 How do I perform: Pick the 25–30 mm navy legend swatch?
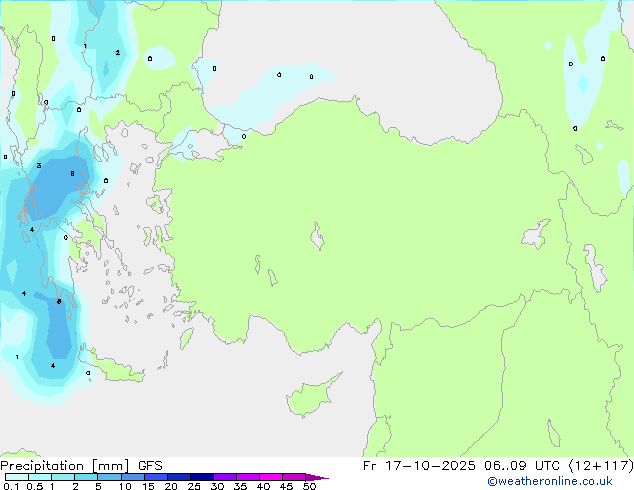click(201, 477)
